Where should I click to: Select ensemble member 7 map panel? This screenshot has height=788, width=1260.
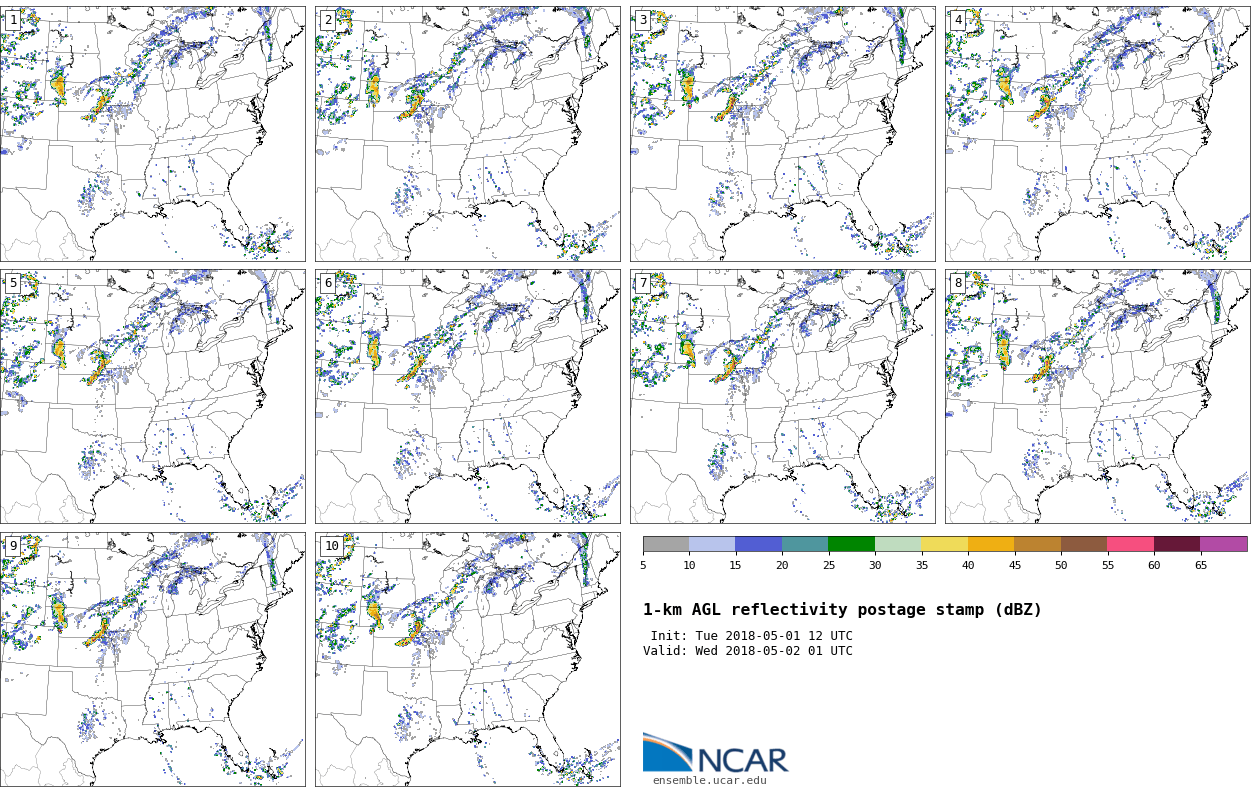click(783, 396)
